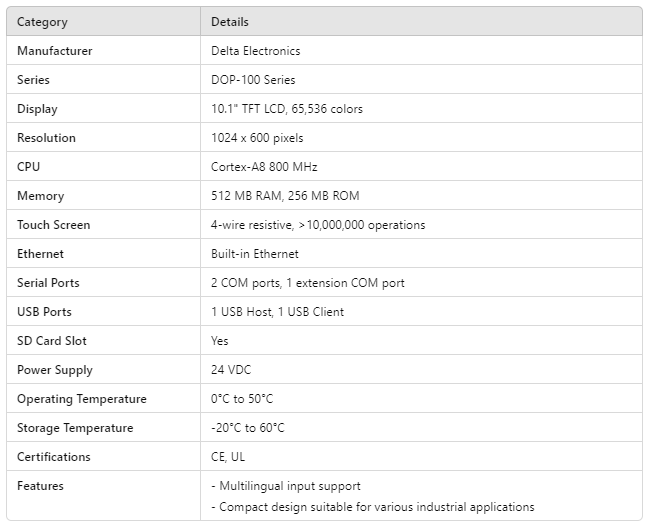Click the DOP-100 Series value

(253, 80)
